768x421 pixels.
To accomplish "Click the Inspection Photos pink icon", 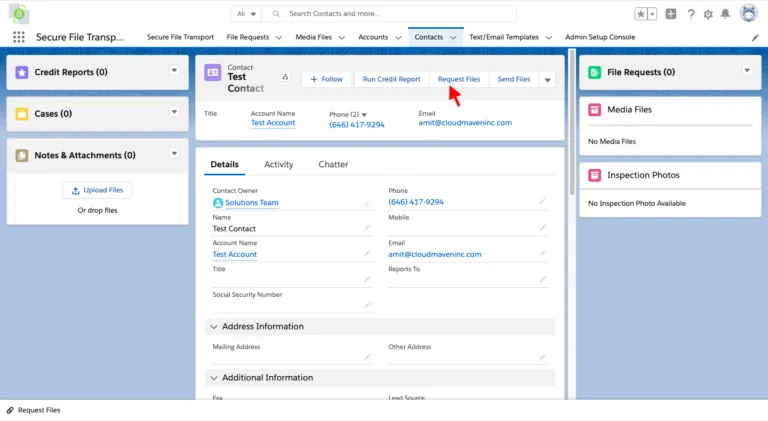I will [595, 175].
